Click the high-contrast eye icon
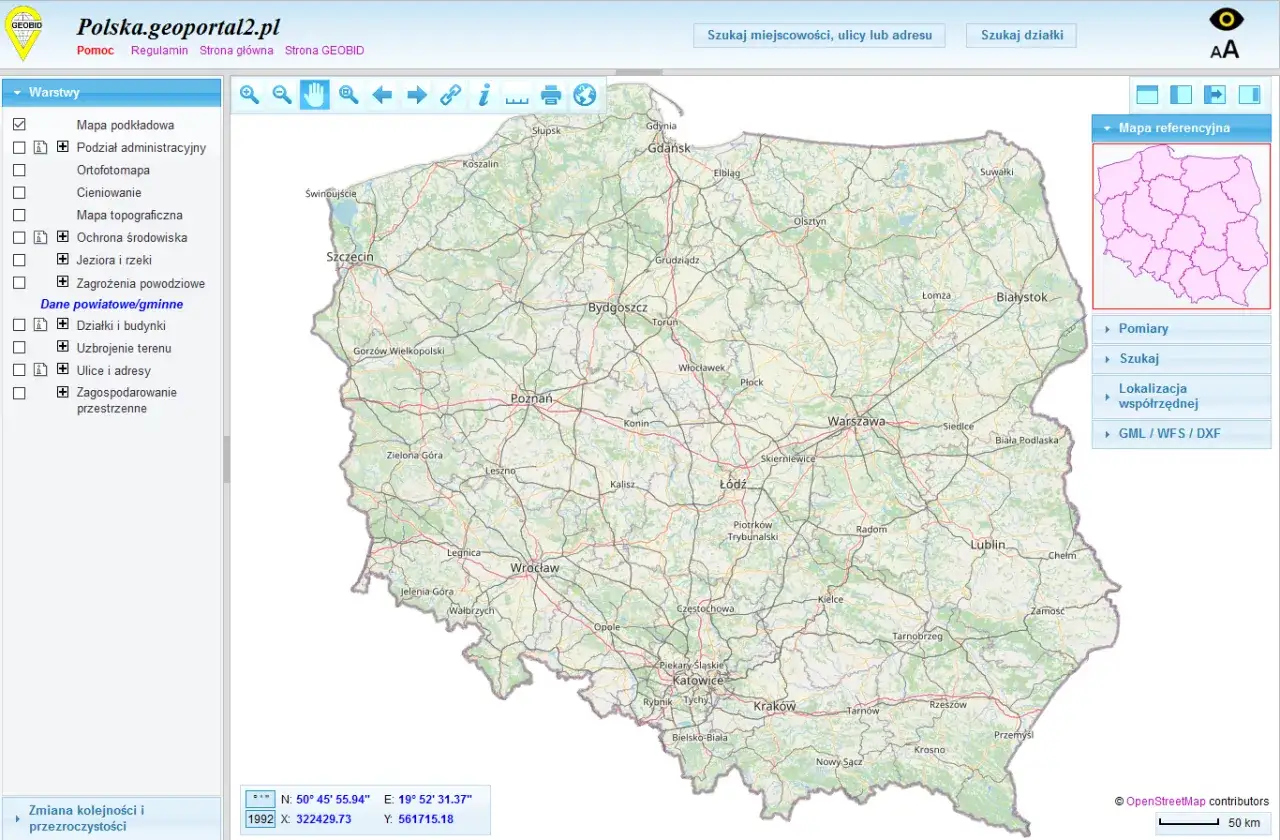The height and width of the screenshot is (840, 1280). tap(1225, 19)
